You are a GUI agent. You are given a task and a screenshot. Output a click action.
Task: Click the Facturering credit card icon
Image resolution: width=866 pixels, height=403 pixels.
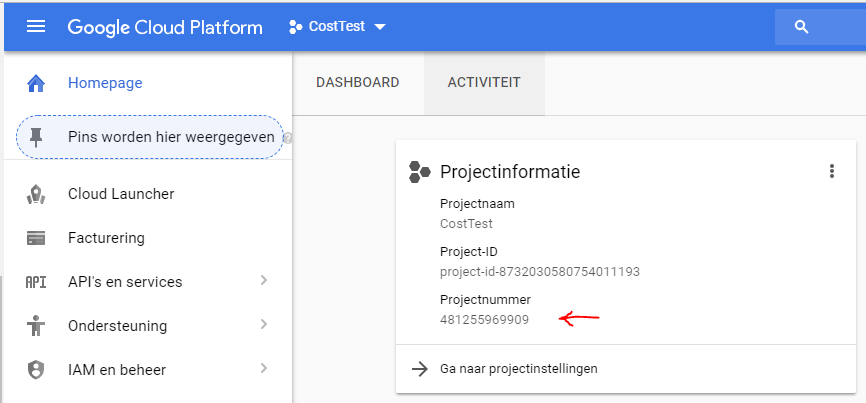36,238
